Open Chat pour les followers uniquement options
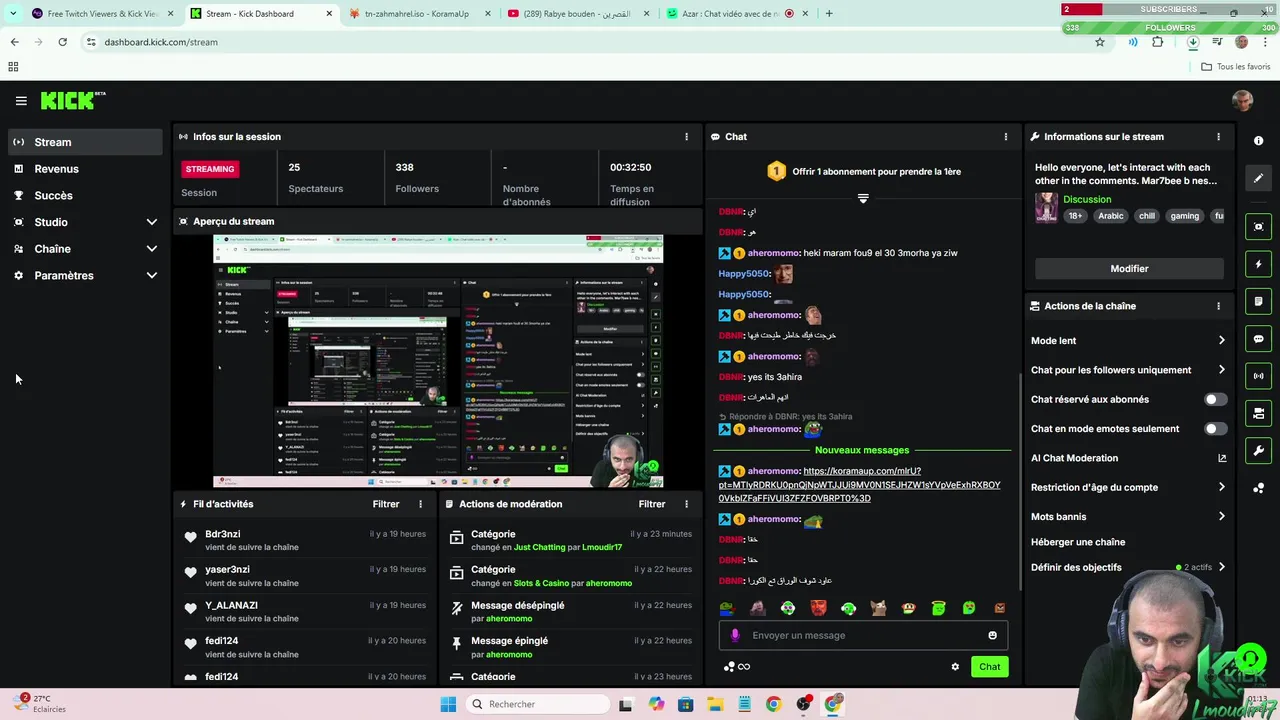This screenshot has height=720, width=1280. pos(1221,370)
